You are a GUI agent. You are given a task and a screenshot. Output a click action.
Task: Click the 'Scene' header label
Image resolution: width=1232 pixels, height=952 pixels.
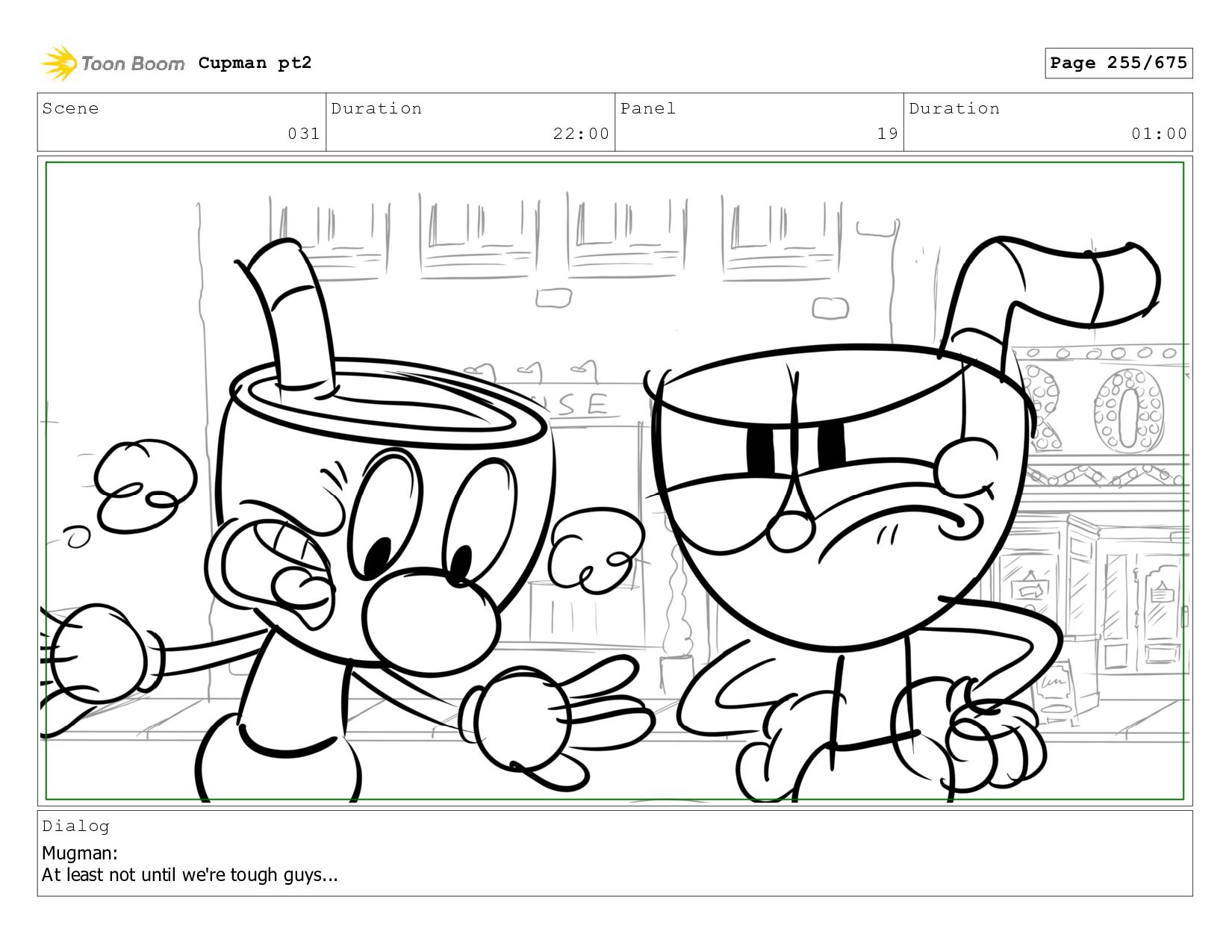point(70,109)
